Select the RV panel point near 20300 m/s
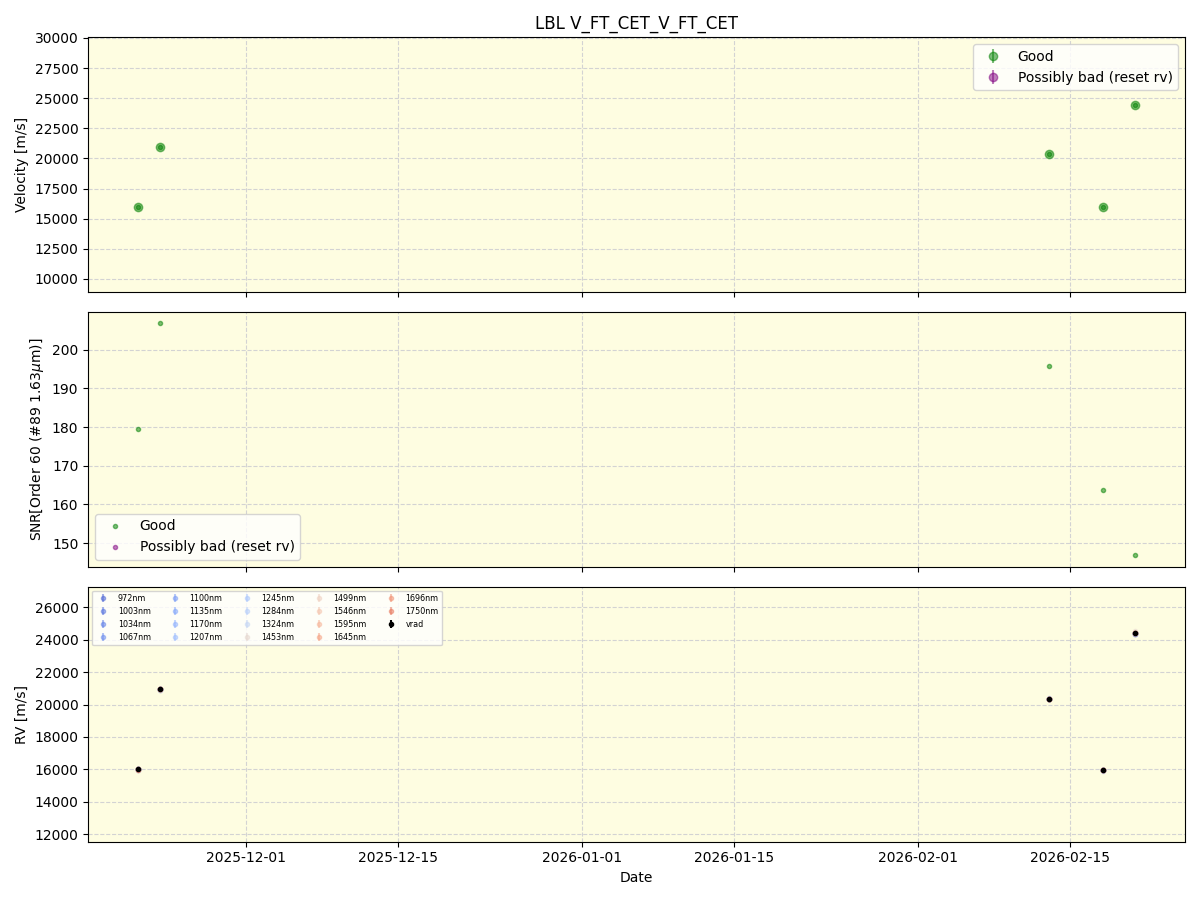 pyautogui.click(x=1049, y=699)
